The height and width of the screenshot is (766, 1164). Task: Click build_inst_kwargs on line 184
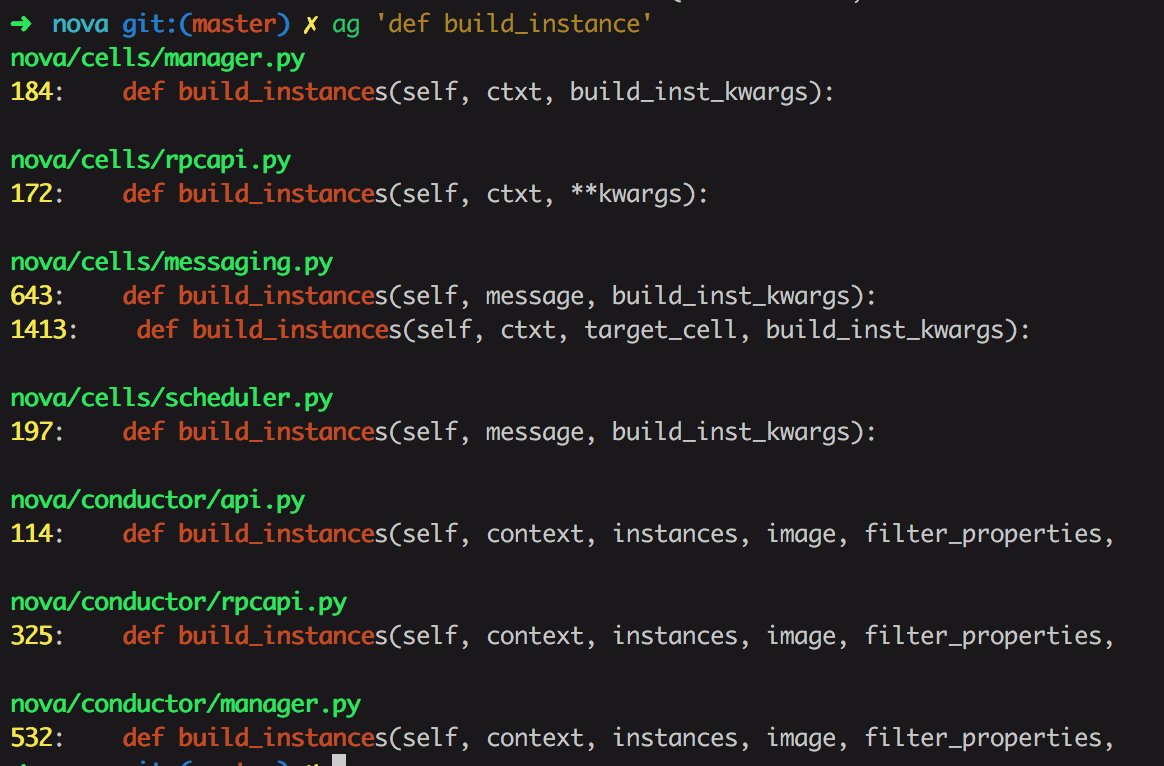tap(689, 92)
